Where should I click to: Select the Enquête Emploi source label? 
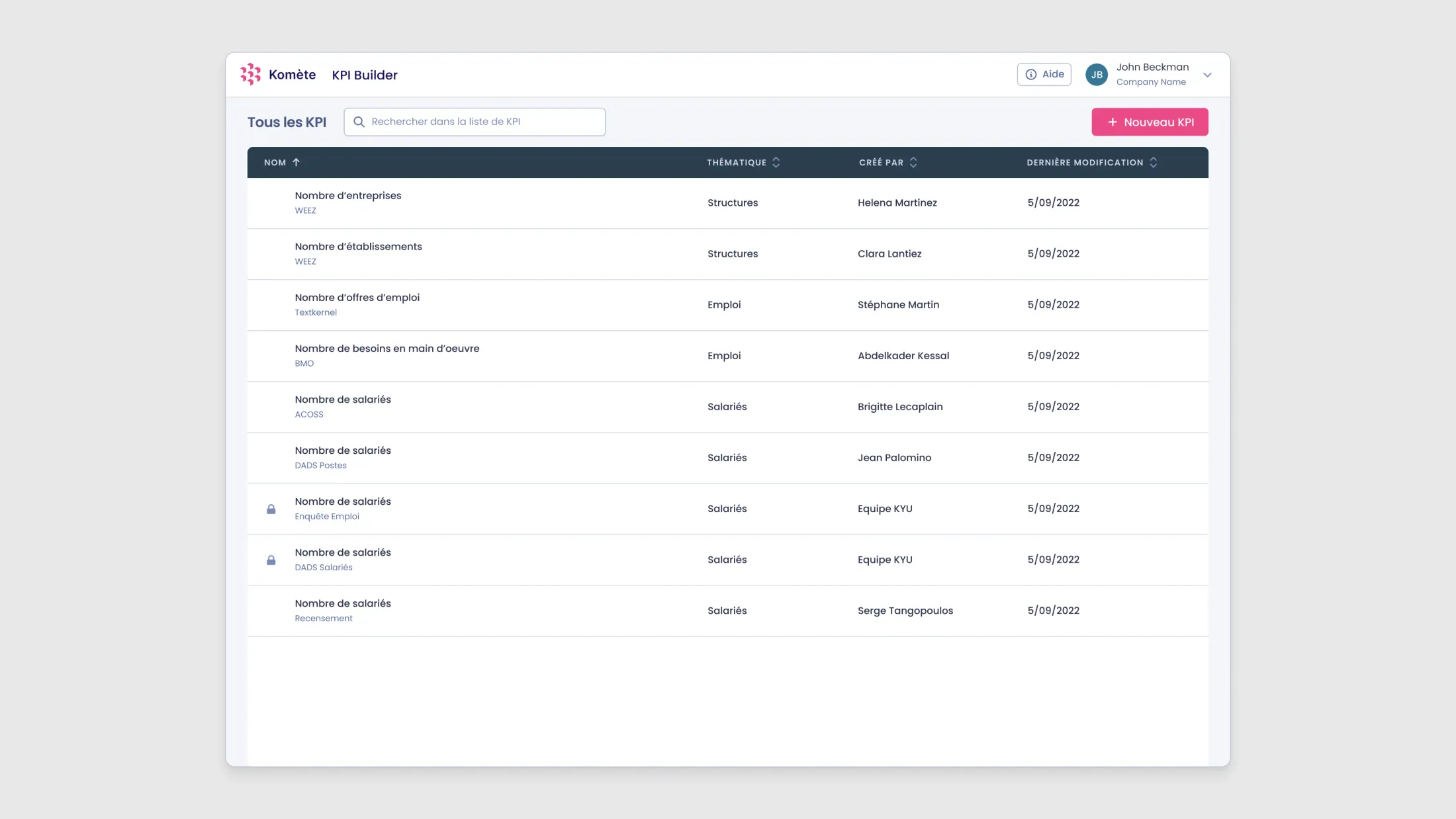tap(327, 516)
